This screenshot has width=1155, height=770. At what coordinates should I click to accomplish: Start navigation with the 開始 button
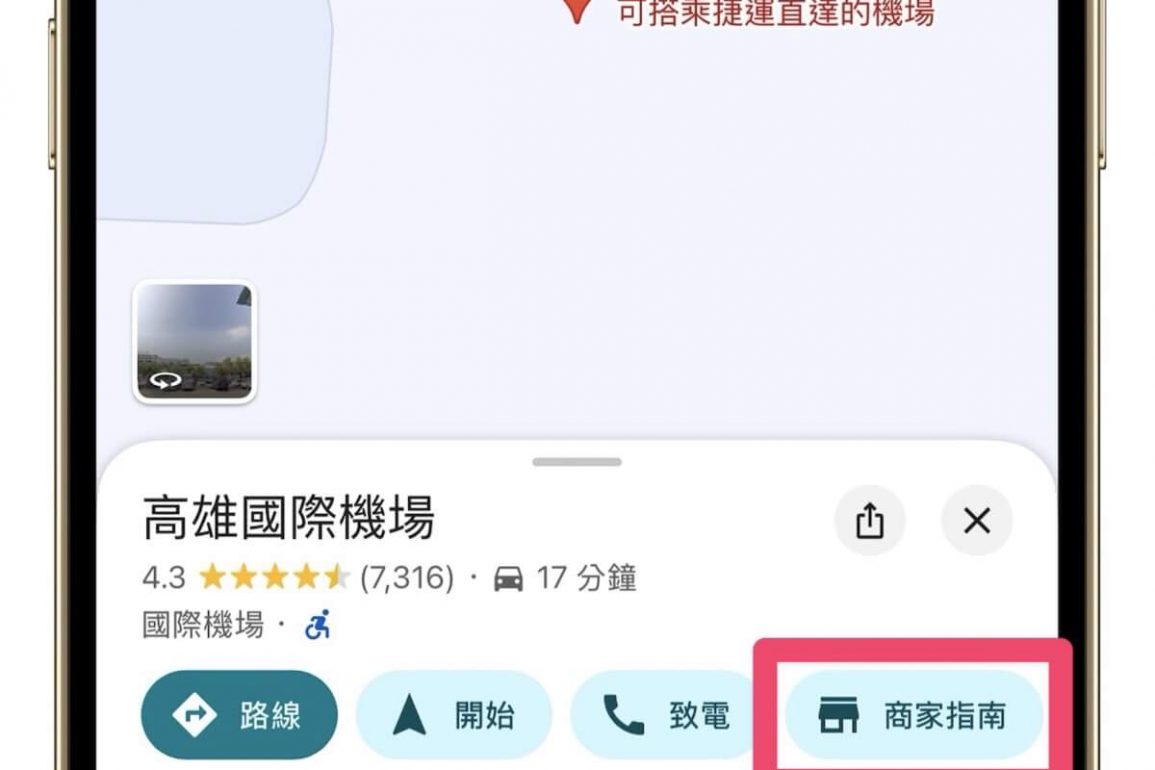click(x=454, y=715)
